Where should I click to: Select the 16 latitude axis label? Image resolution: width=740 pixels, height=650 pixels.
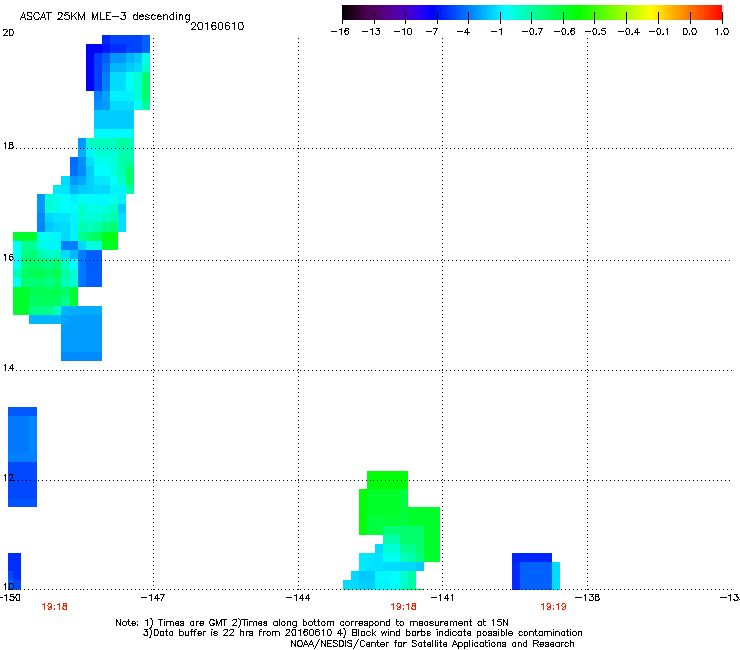click(x=8, y=257)
